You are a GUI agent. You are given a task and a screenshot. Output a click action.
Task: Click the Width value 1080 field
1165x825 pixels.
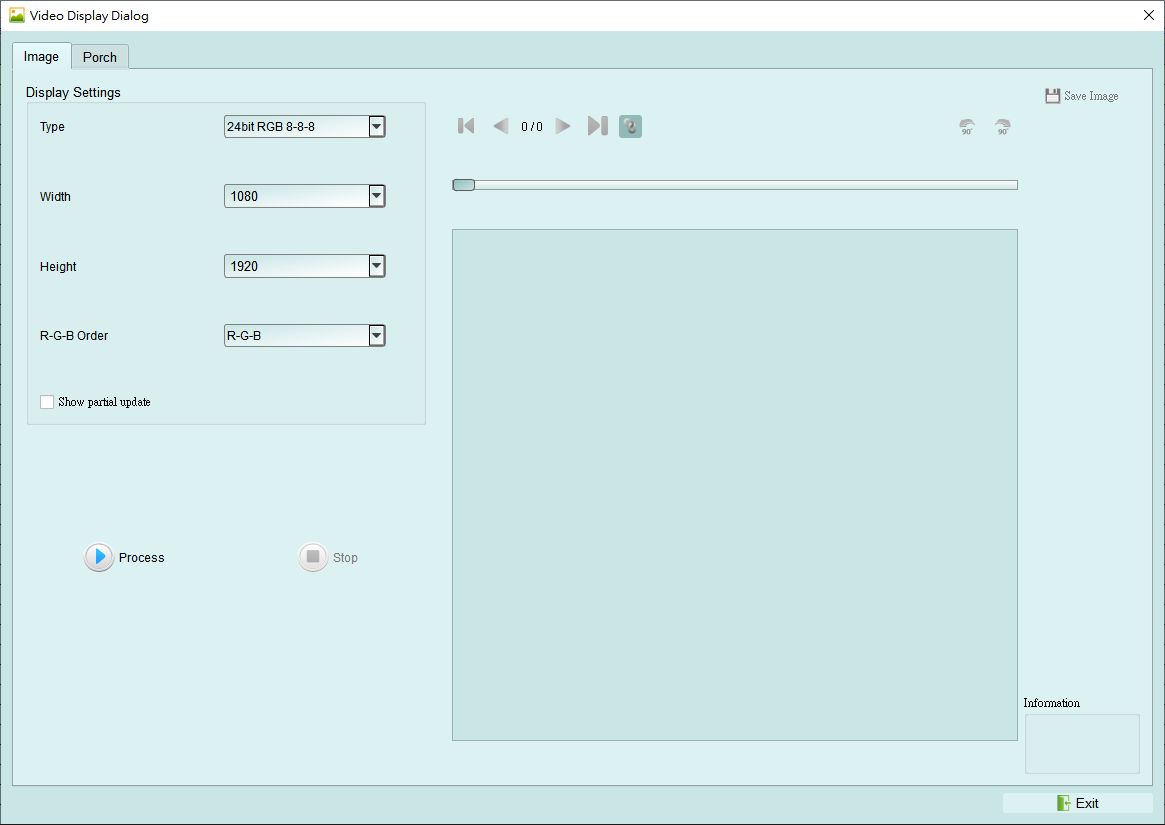[x=296, y=196]
